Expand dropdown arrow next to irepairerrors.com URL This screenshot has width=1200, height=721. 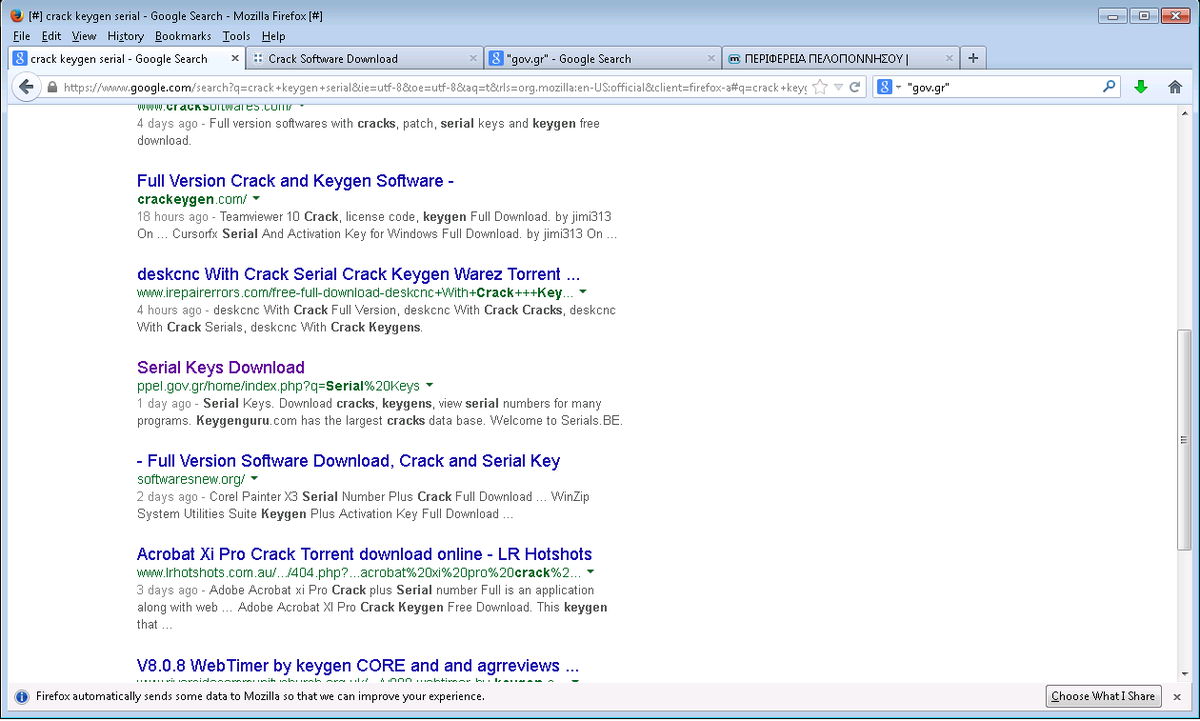tap(583, 292)
